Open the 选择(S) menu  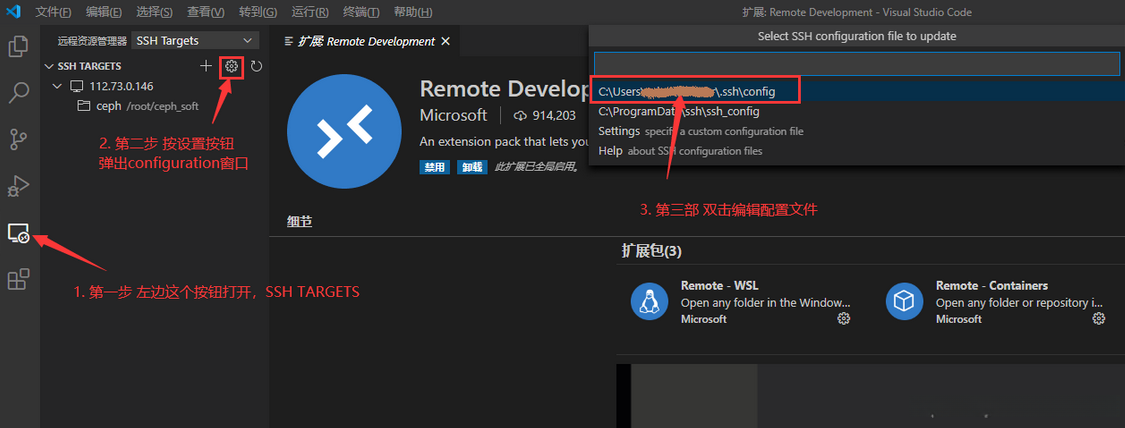[154, 13]
